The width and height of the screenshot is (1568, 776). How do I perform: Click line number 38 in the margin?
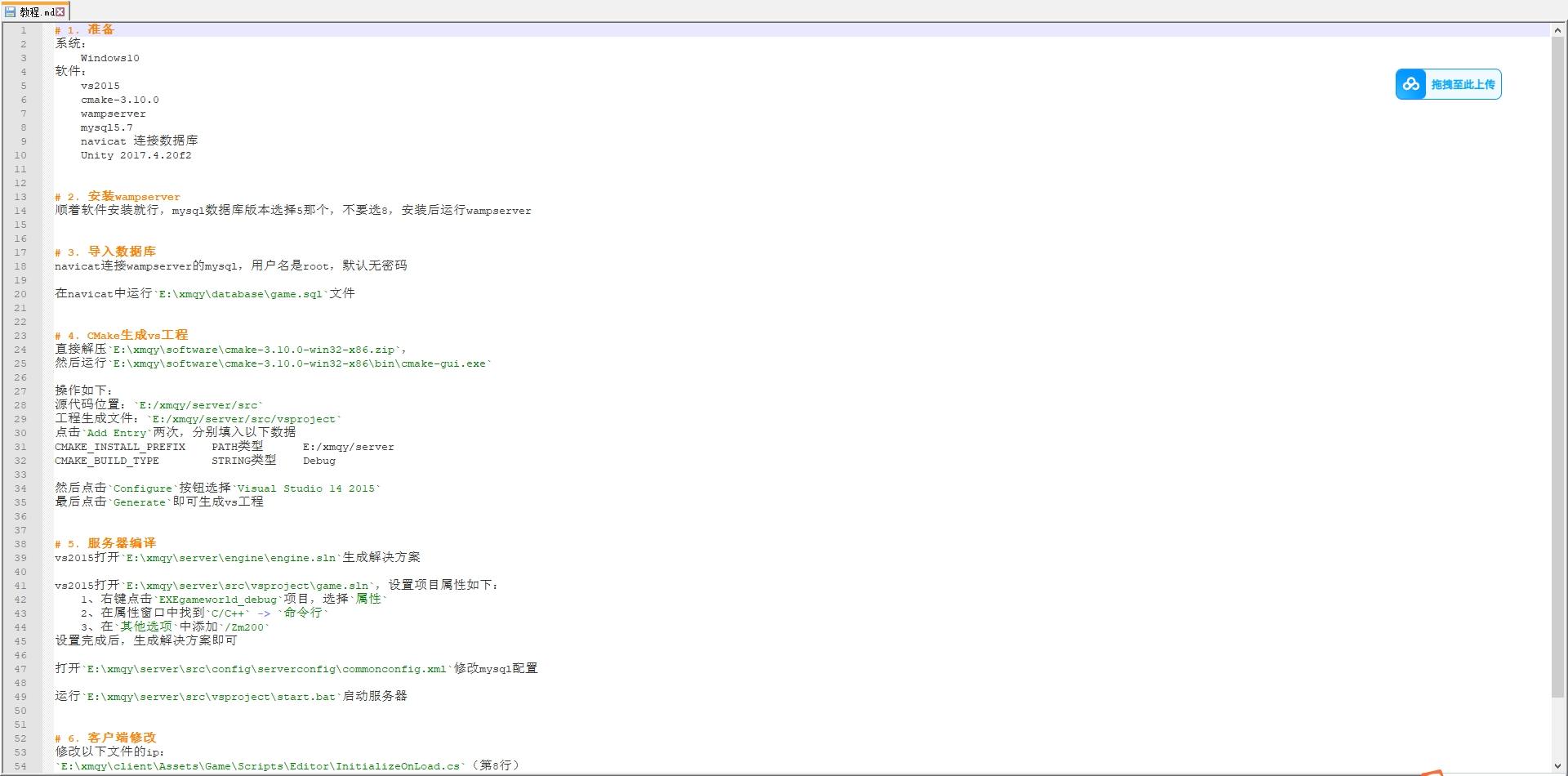[20, 544]
